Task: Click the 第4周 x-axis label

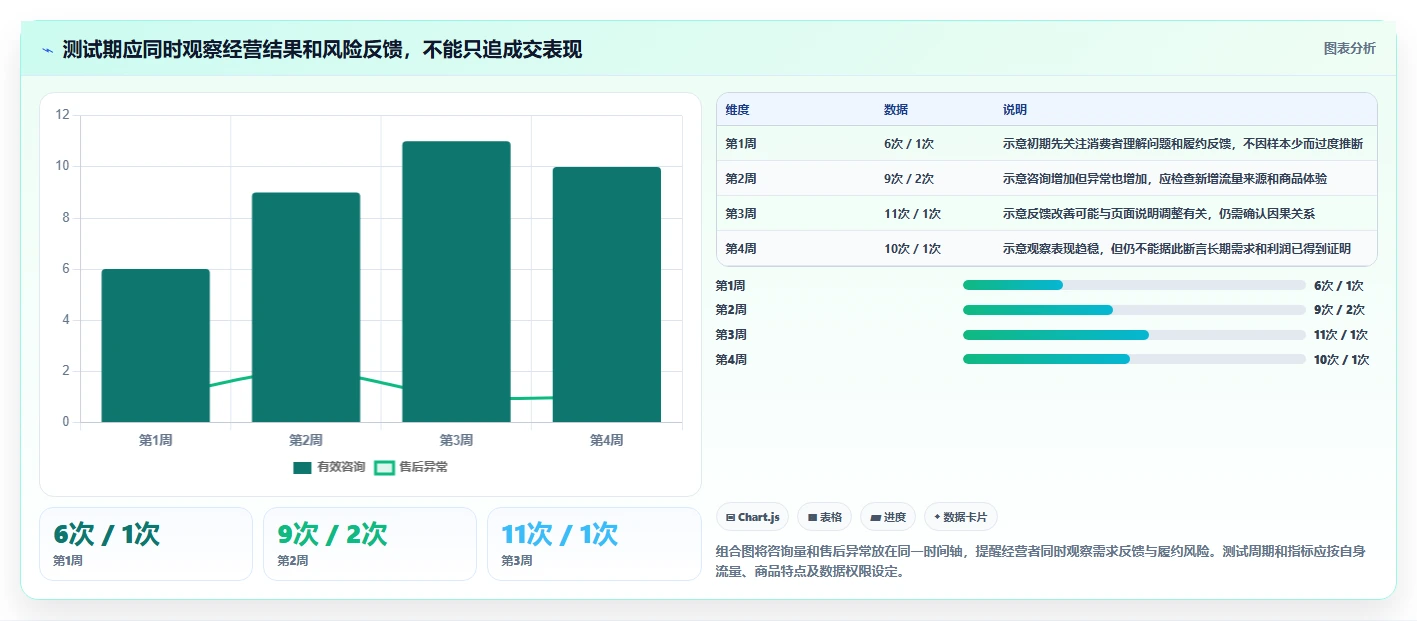Action: pos(606,440)
